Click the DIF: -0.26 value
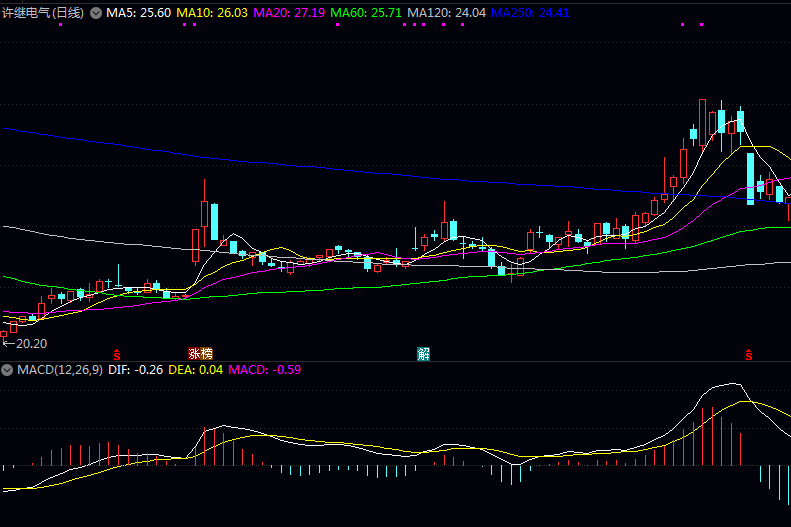 click(136, 370)
